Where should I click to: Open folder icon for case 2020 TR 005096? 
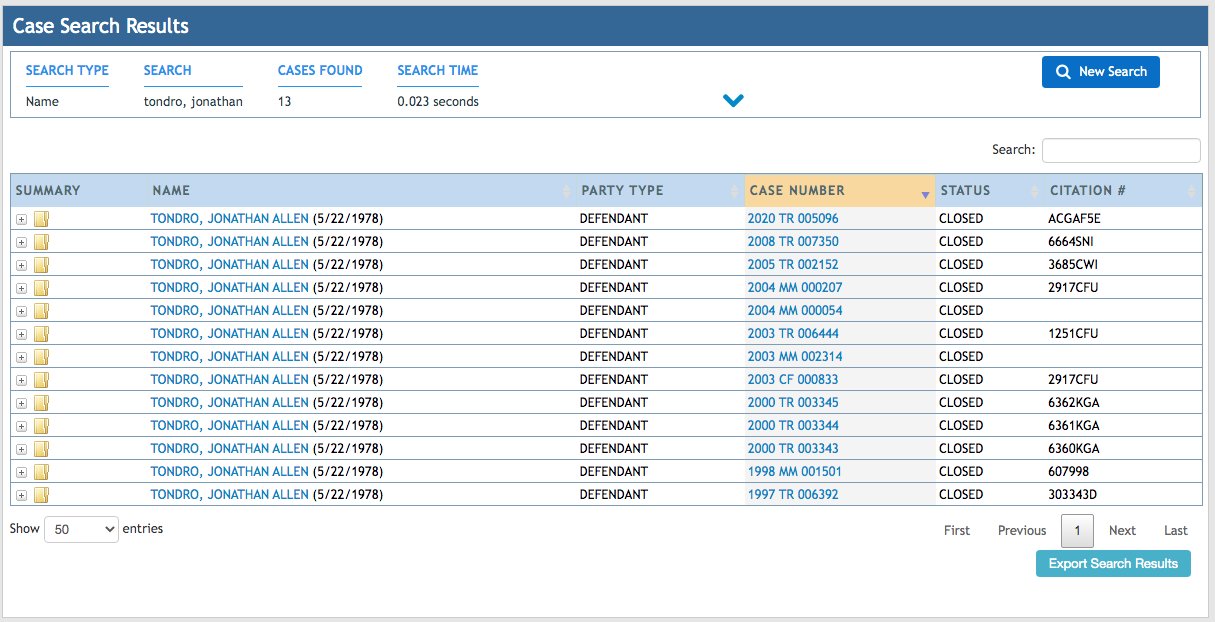(x=41, y=218)
